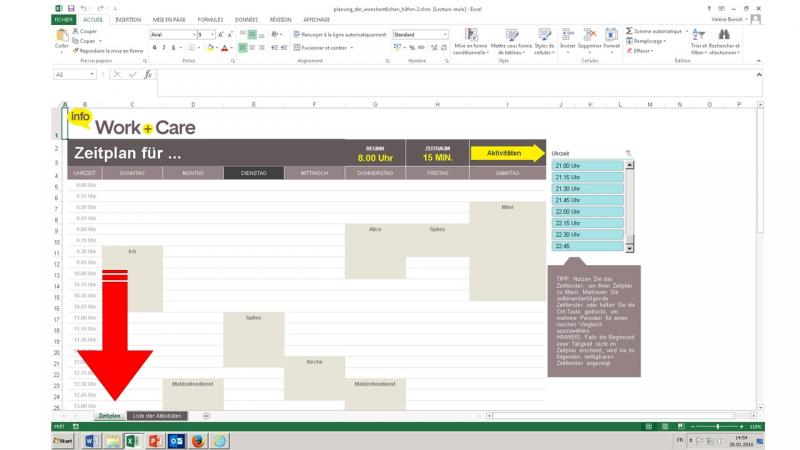Open the Name Box dropdown for A1
Image resolution: width=800 pixels, height=450 pixels.
92,74
